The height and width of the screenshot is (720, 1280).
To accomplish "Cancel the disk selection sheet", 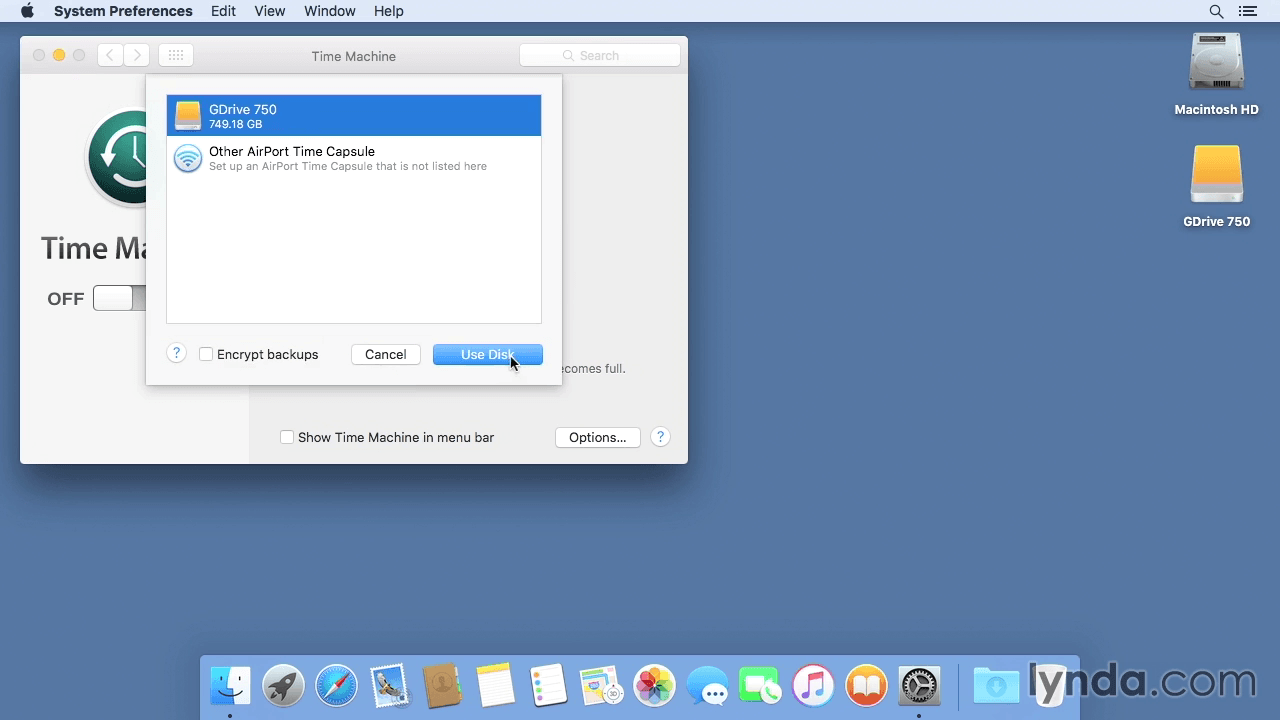I will (385, 354).
